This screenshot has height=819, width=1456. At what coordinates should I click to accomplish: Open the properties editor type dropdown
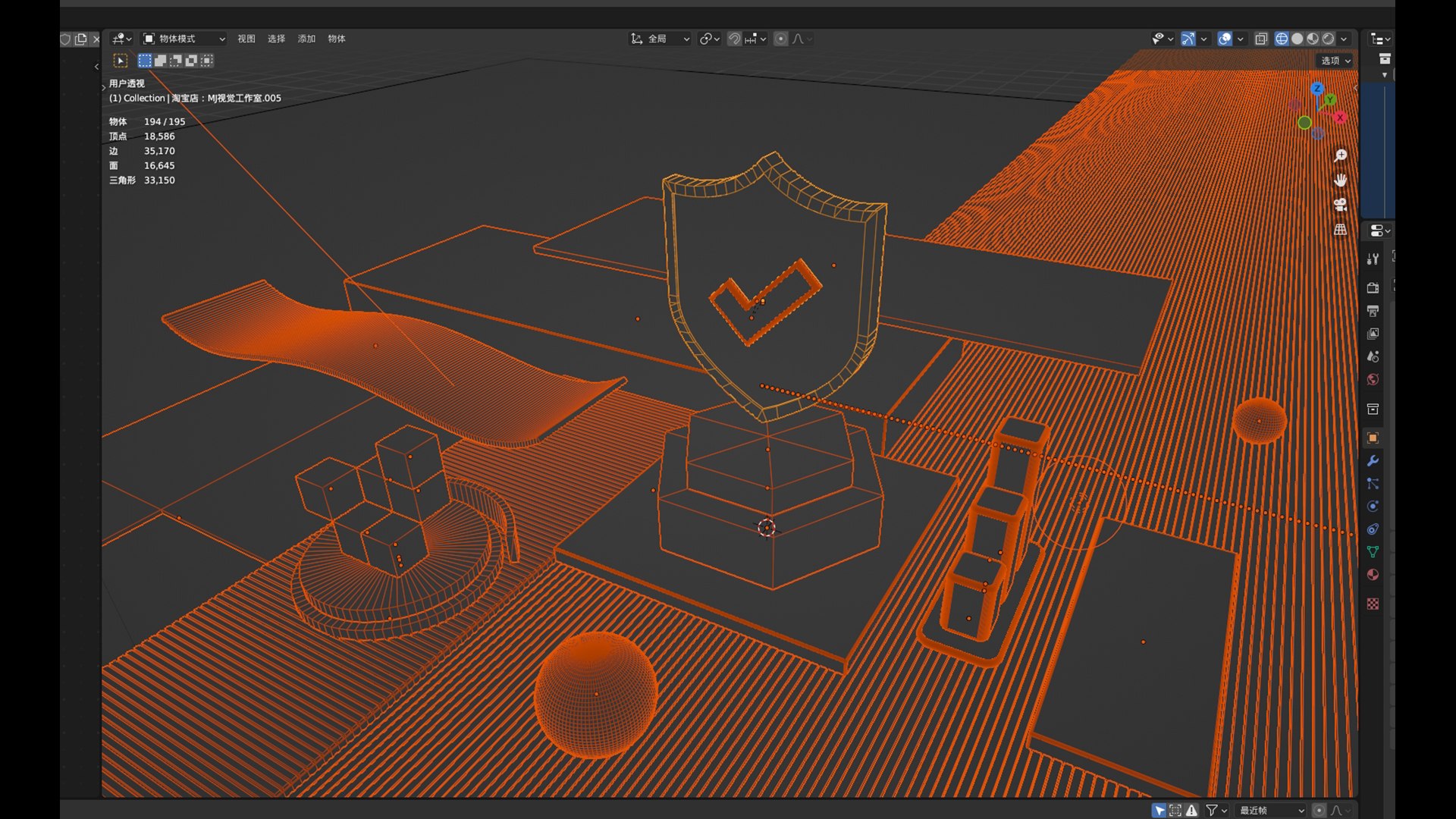click(x=1380, y=231)
